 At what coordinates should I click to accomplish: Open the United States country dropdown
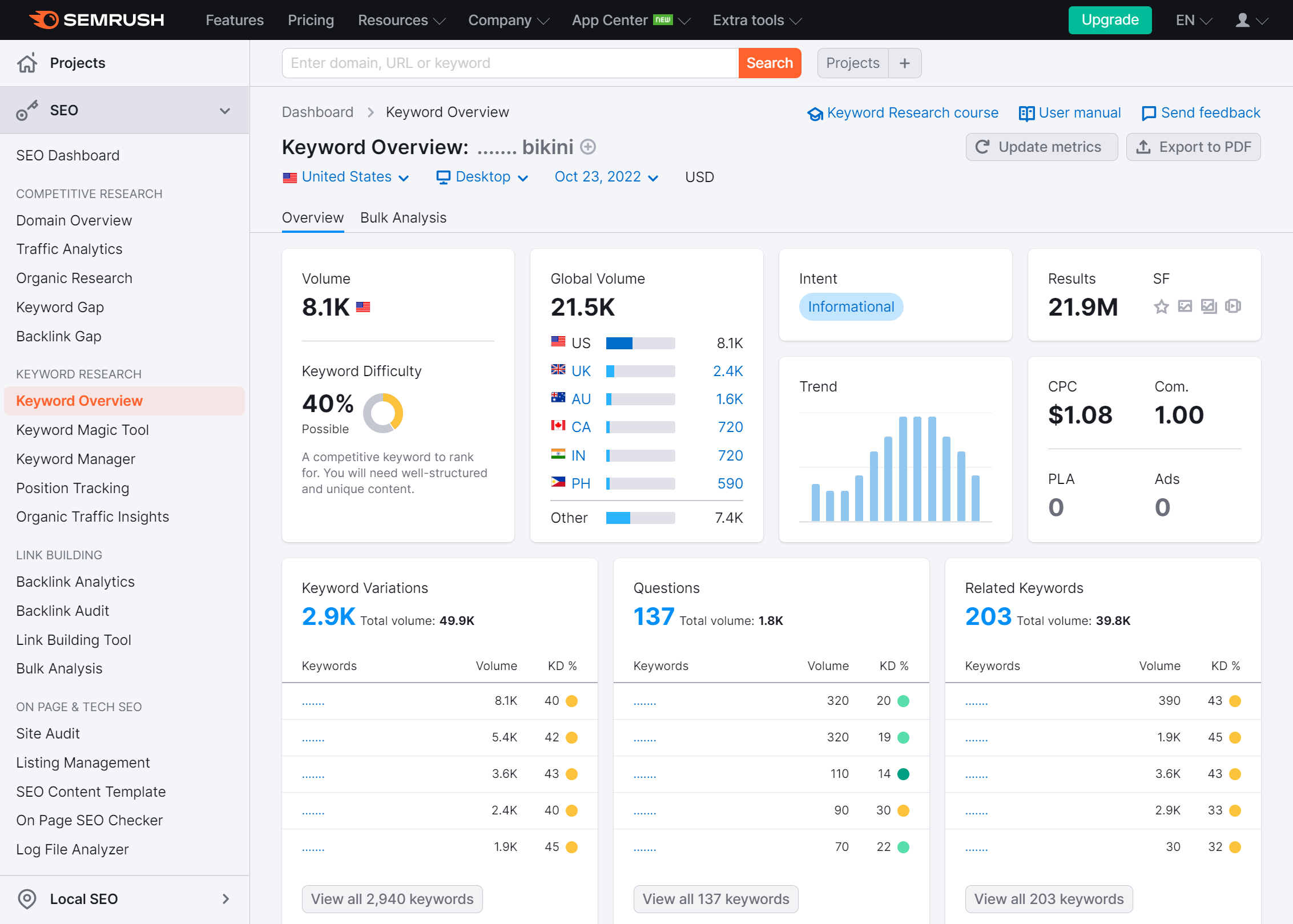346,177
